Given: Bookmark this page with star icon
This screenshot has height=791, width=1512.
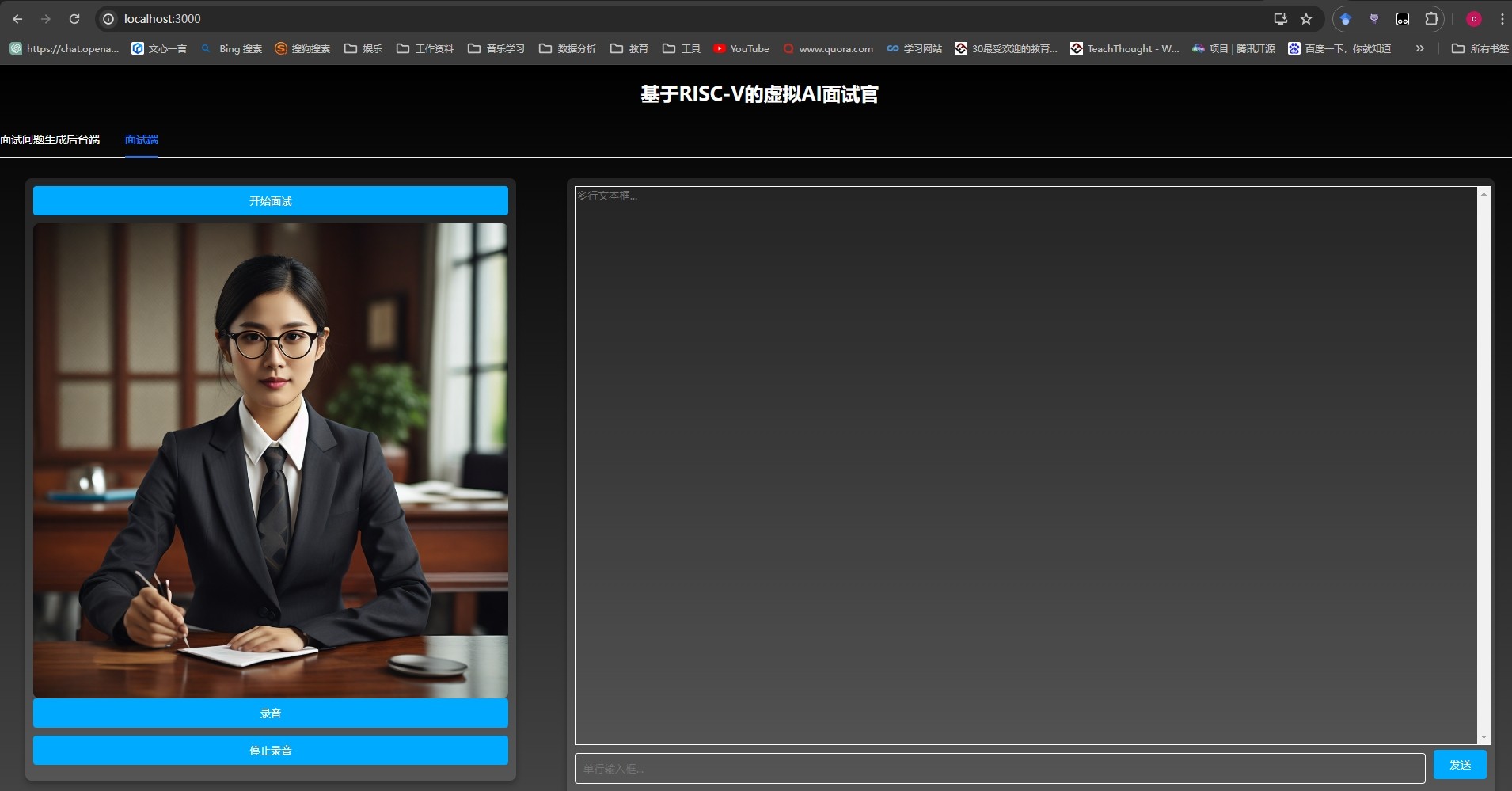Looking at the screenshot, I should click(1306, 19).
